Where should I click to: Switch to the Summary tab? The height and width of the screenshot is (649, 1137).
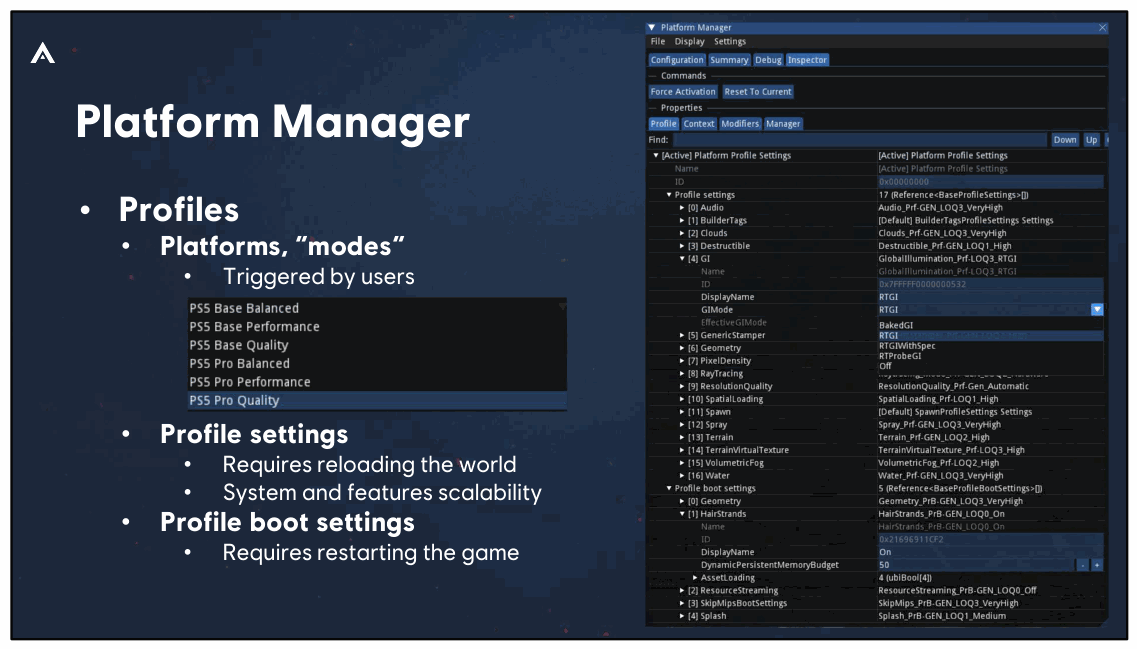729,60
